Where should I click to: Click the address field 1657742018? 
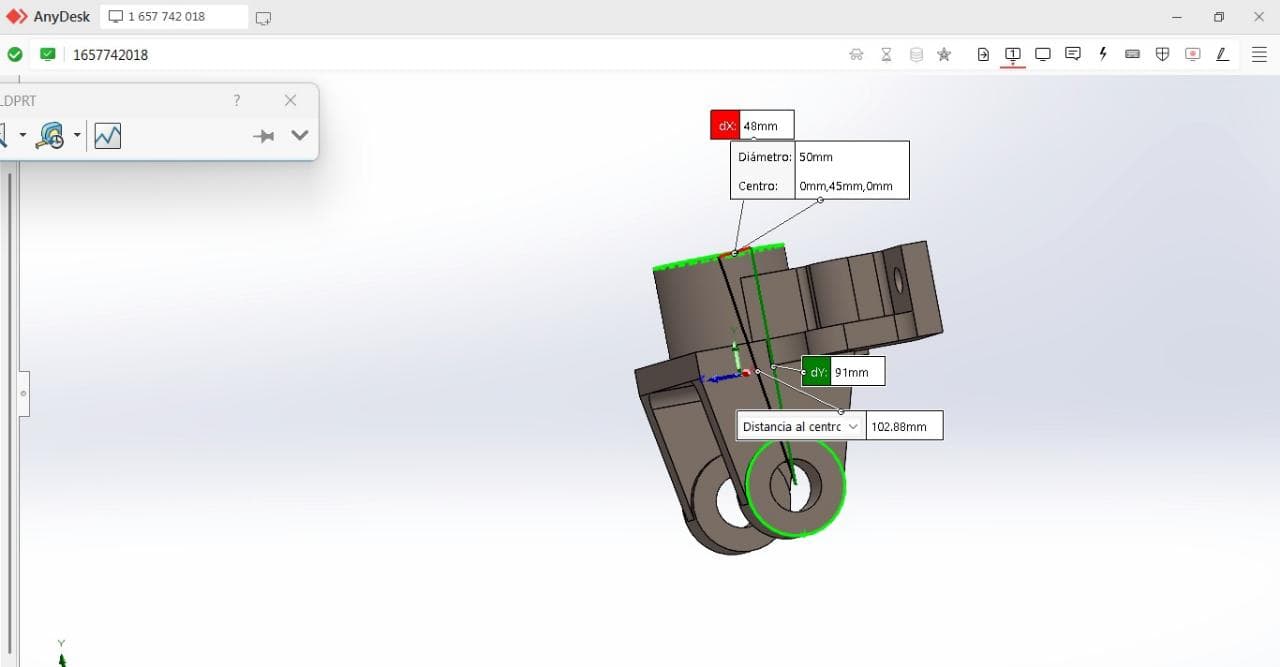111,55
